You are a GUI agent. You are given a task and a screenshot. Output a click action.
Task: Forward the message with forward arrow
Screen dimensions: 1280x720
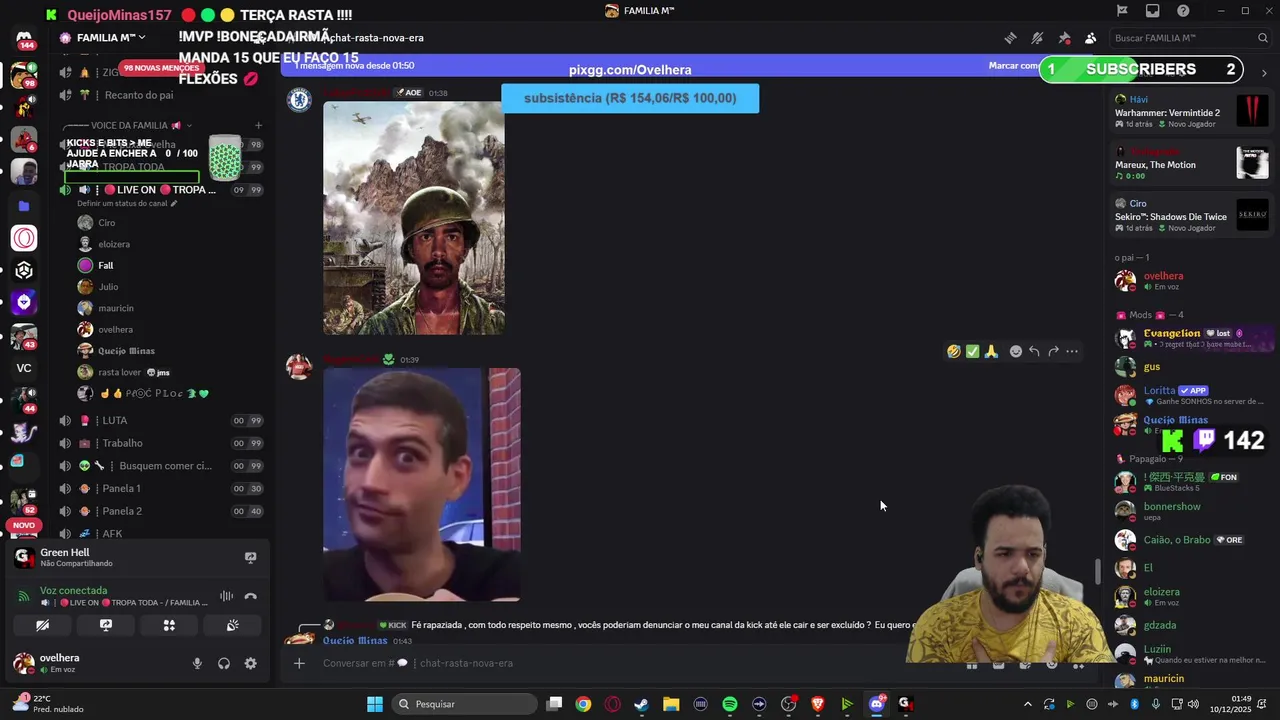[x=1053, y=351]
